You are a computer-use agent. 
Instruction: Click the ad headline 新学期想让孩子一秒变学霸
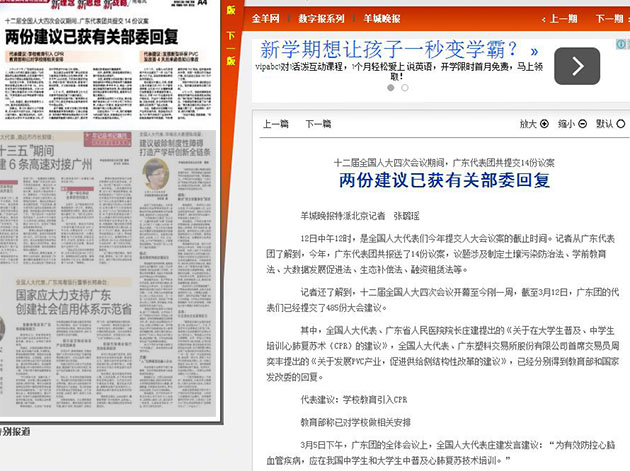pos(389,50)
